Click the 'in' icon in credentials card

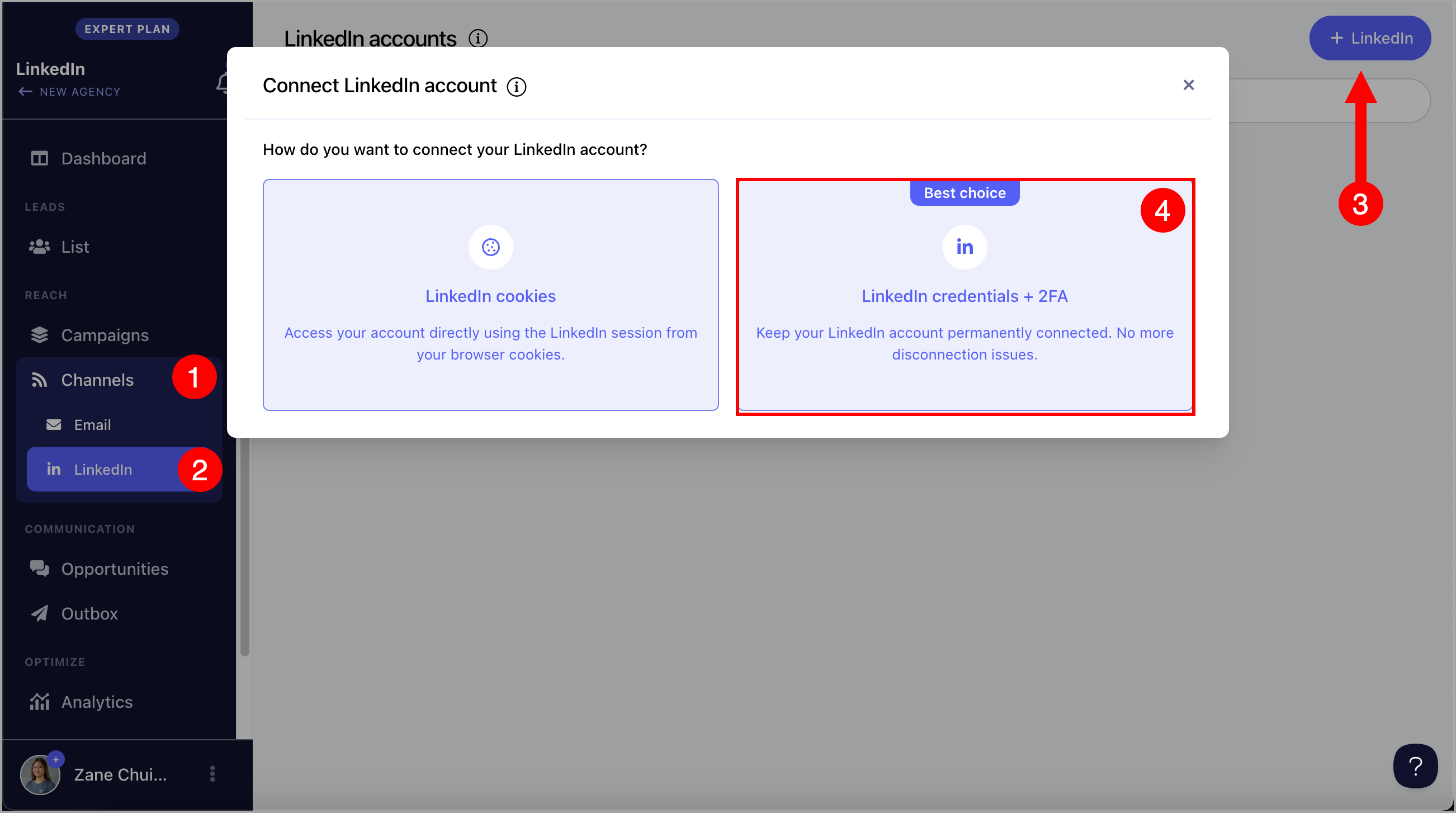point(965,247)
